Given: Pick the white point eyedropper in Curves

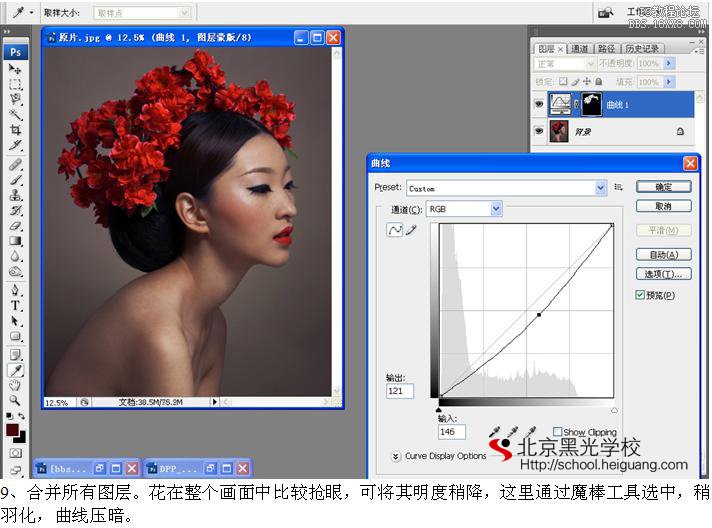Looking at the screenshot, I should pyautogui.click(x=530, y=431).
